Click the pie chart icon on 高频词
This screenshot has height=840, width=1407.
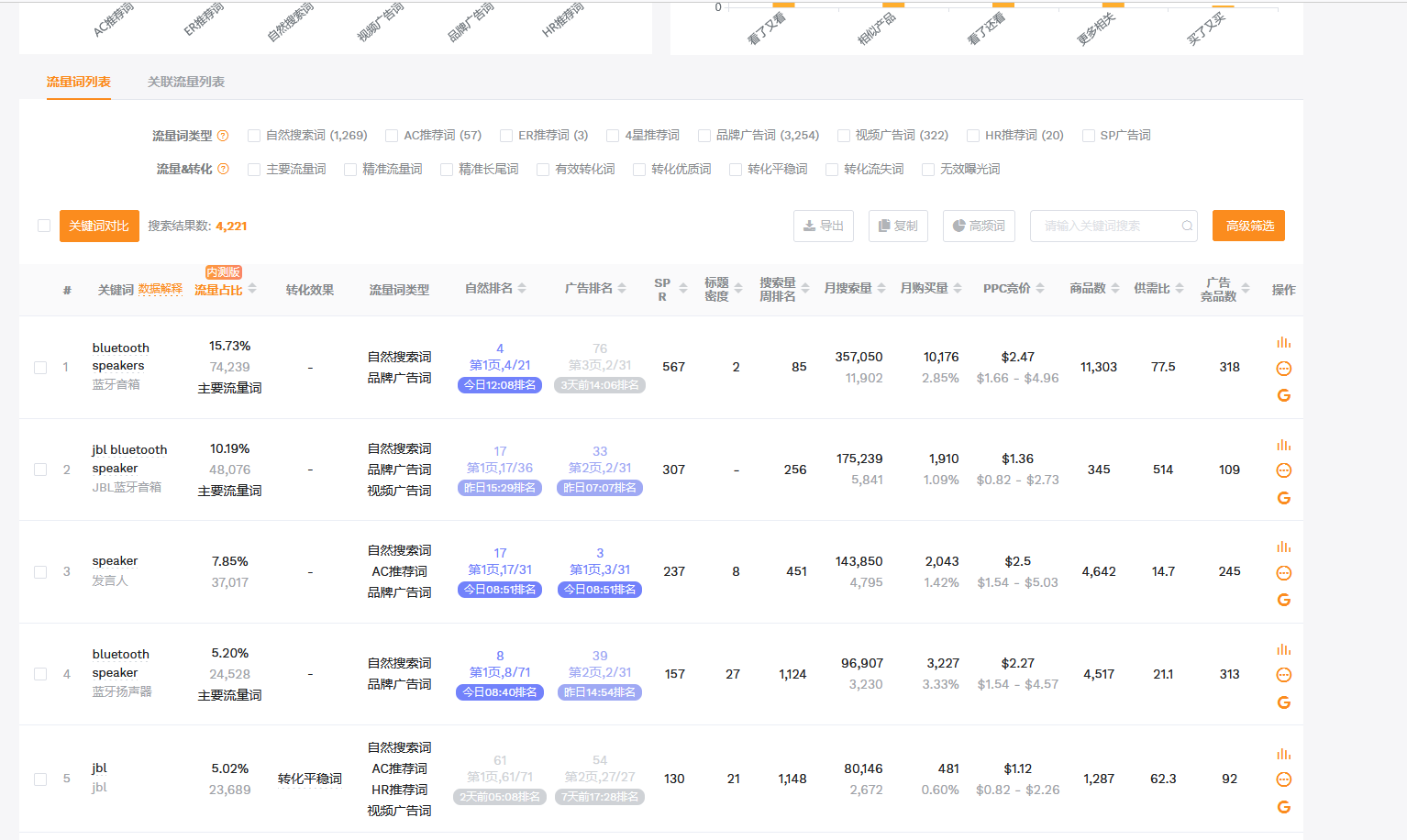[959, 226]
